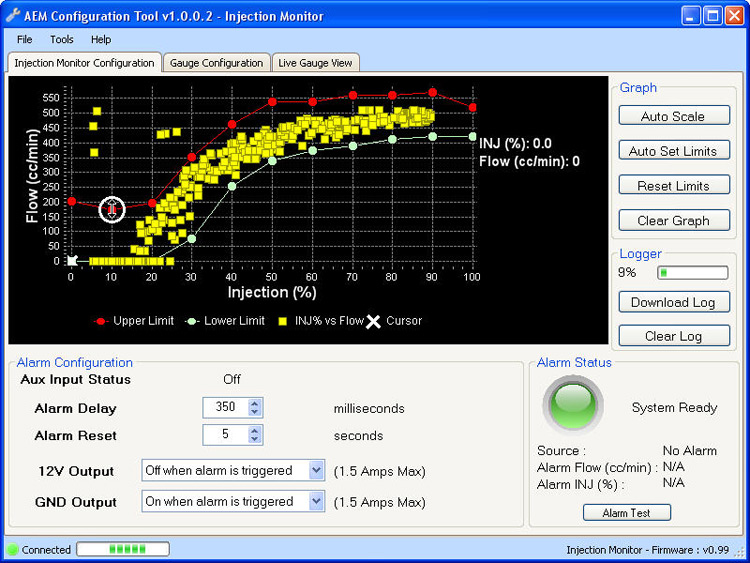The image size is (750, 563).
Task: Click the green Connected status indicator
Action: pos(13,550)
